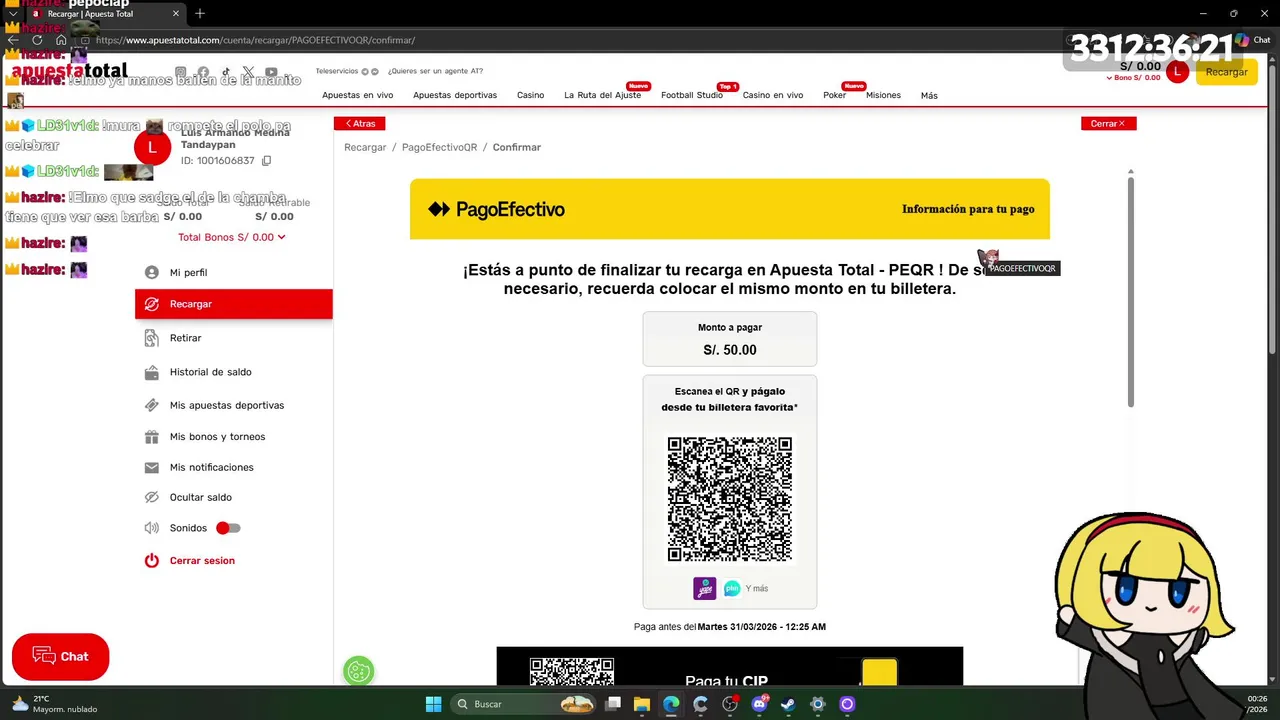This screenshot has width=1280, height=720.
Task: Go to Casino tab
Action: (x=530, y=95)
